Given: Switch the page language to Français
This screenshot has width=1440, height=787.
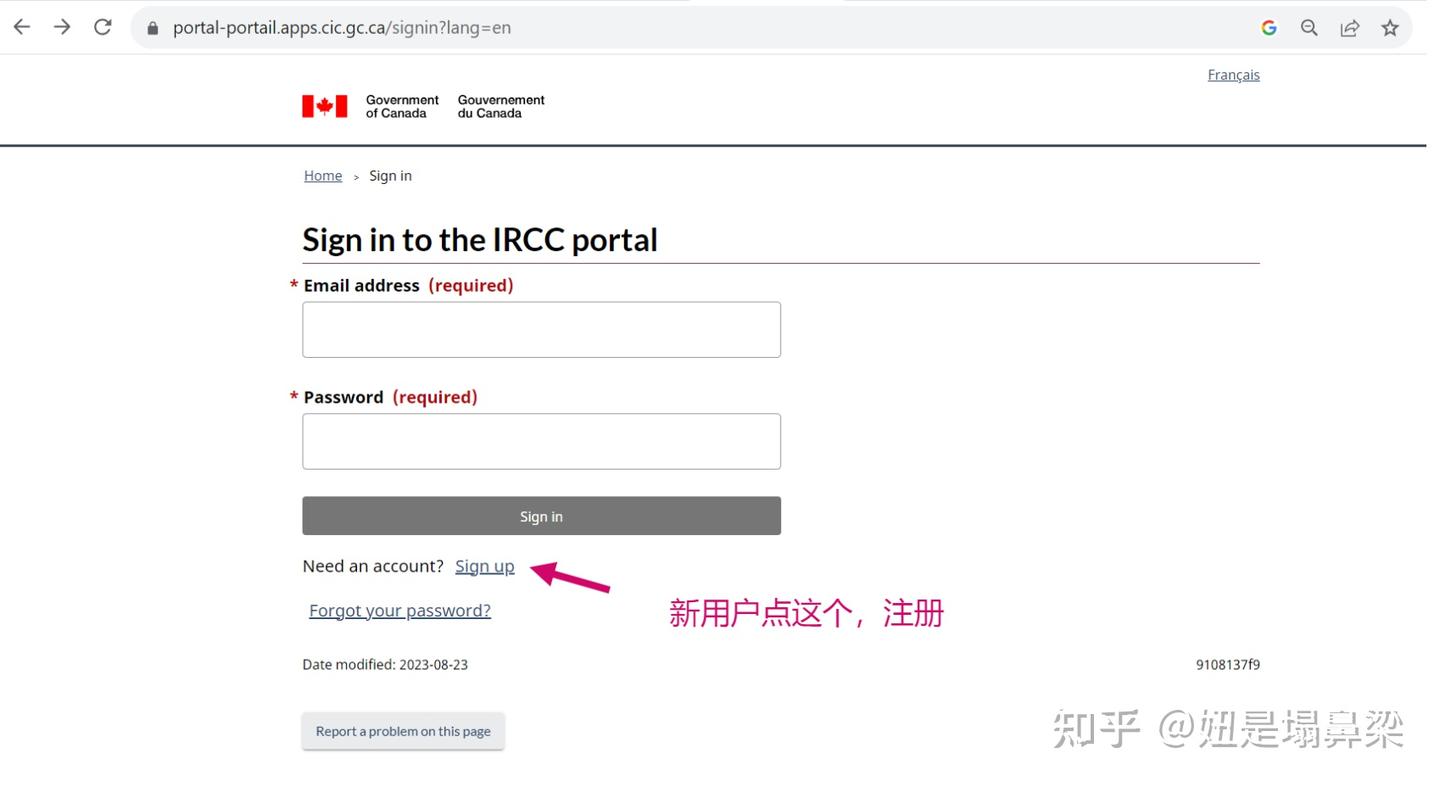Looking at the screenshot, I should tap(1233, 74).
